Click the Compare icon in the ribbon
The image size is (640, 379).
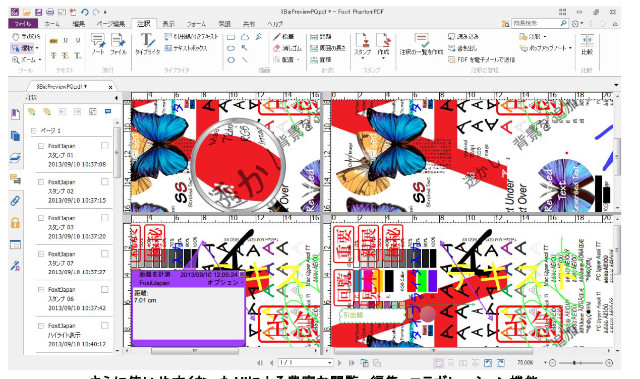(587, 44)
